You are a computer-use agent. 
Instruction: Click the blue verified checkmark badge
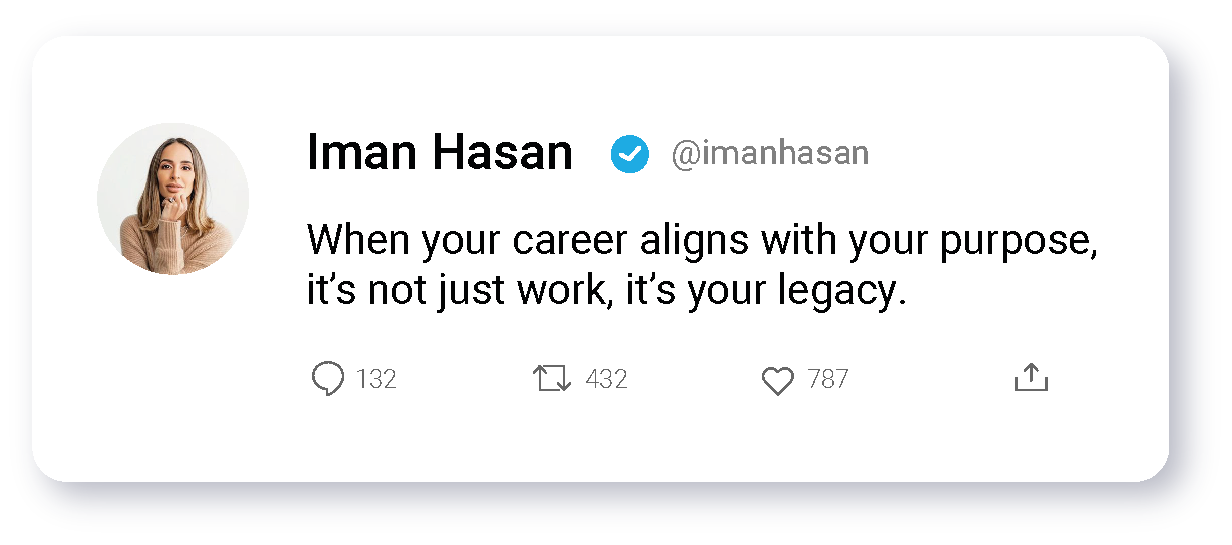pyautogui.click(x=630, y=154)
